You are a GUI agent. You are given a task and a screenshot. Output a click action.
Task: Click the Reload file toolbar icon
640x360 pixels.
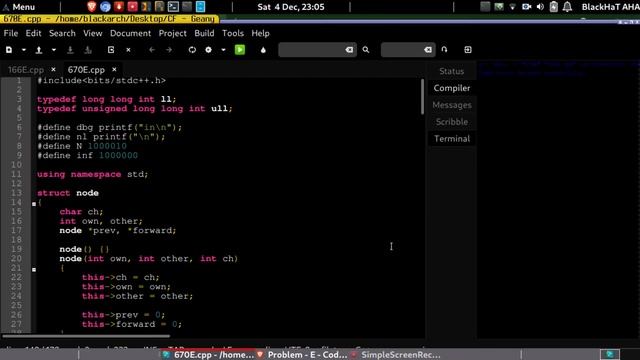pos(111,50)
